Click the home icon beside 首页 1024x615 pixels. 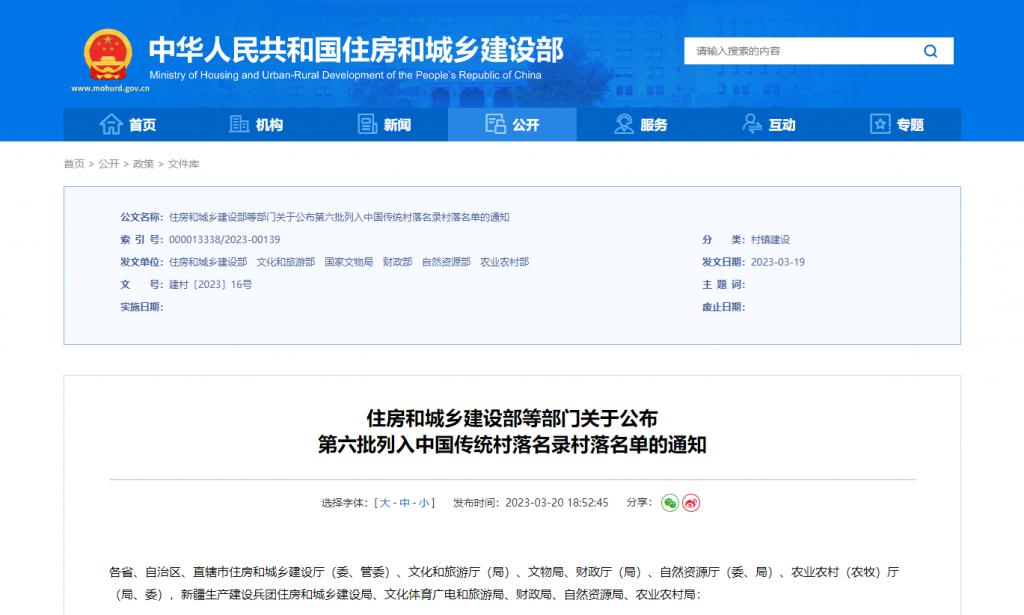tap(111, 124)
